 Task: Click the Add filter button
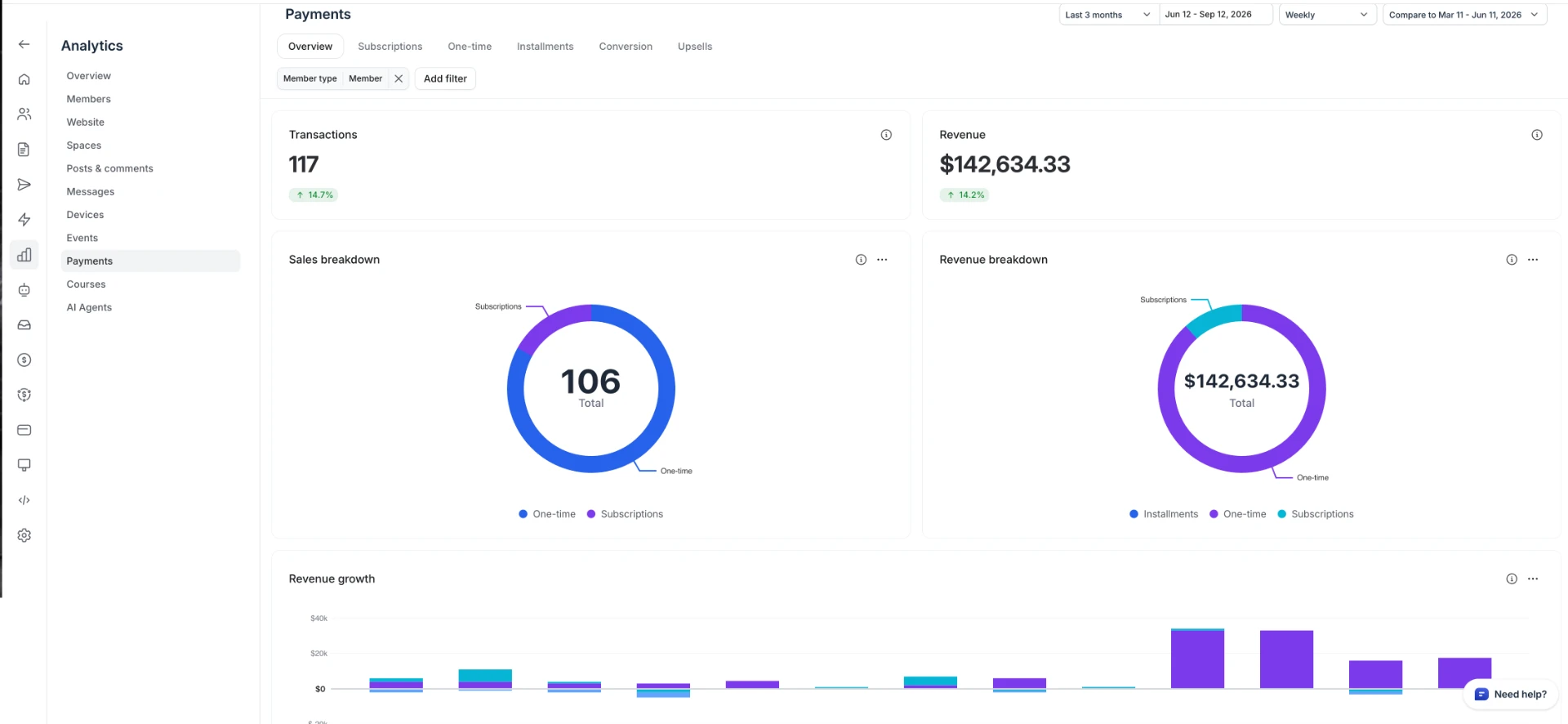[445, 78]
